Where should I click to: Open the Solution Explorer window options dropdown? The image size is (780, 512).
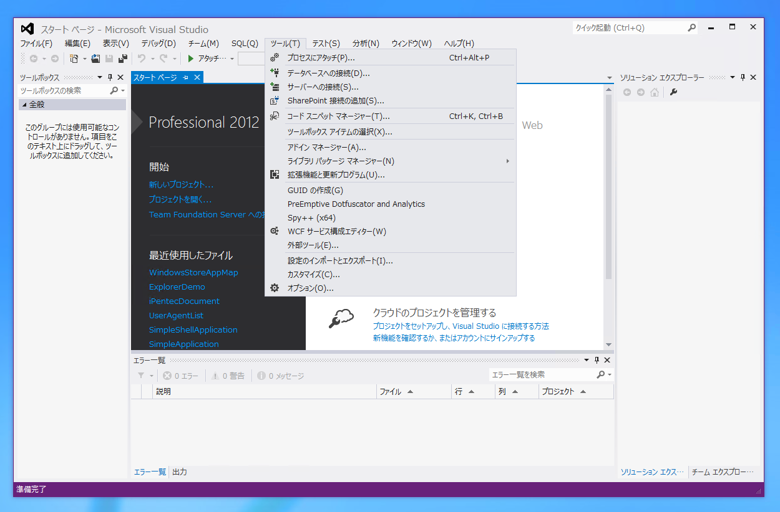point(732,77)
